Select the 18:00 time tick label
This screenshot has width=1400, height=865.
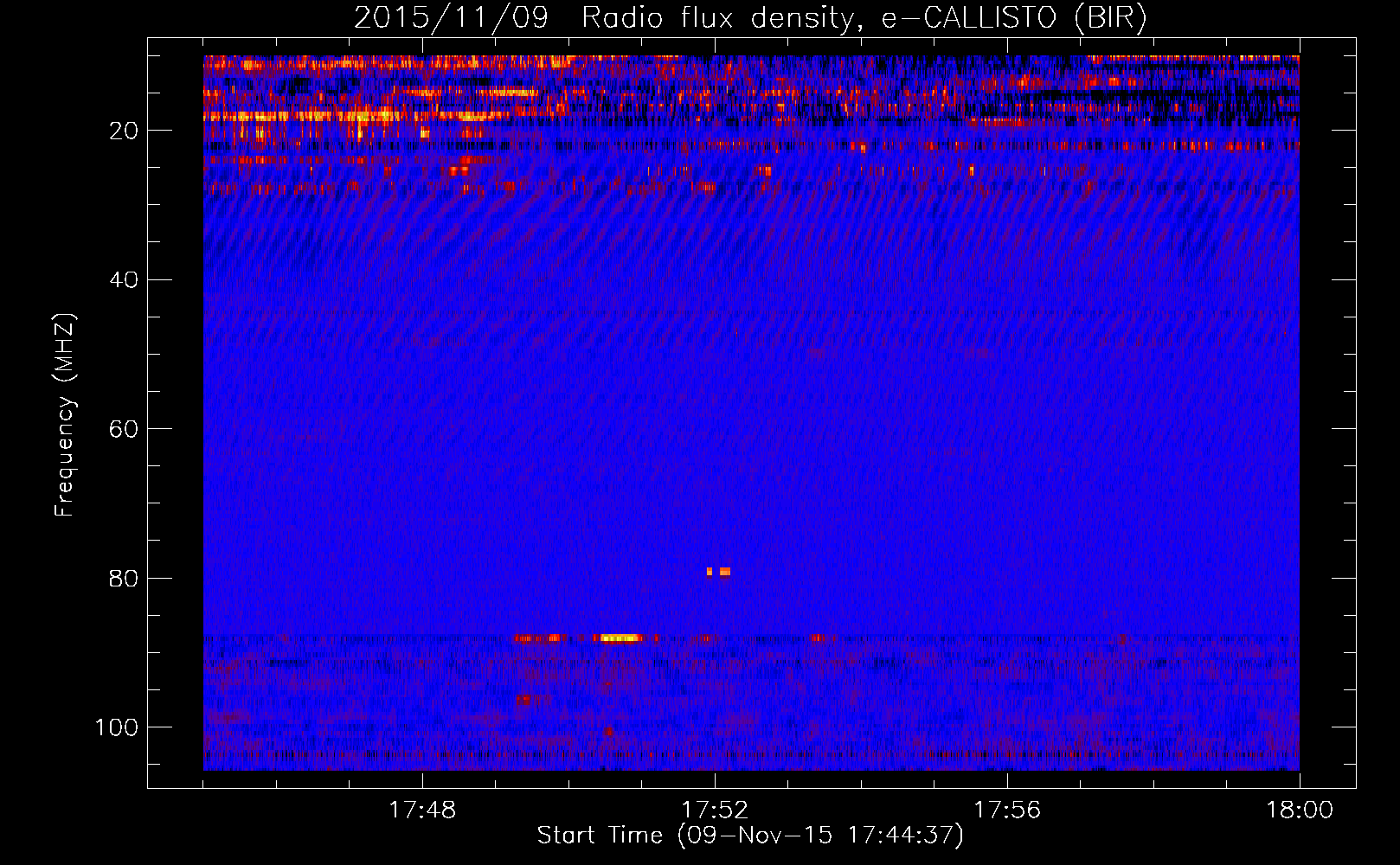(x=1300, y=811)
